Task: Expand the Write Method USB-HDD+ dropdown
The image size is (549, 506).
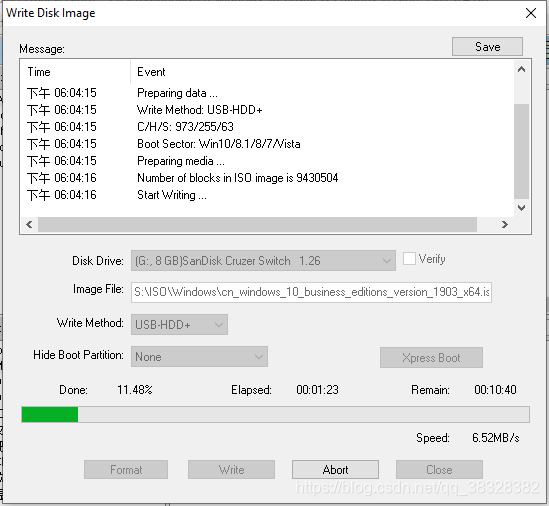Action: tap(179, 325)
